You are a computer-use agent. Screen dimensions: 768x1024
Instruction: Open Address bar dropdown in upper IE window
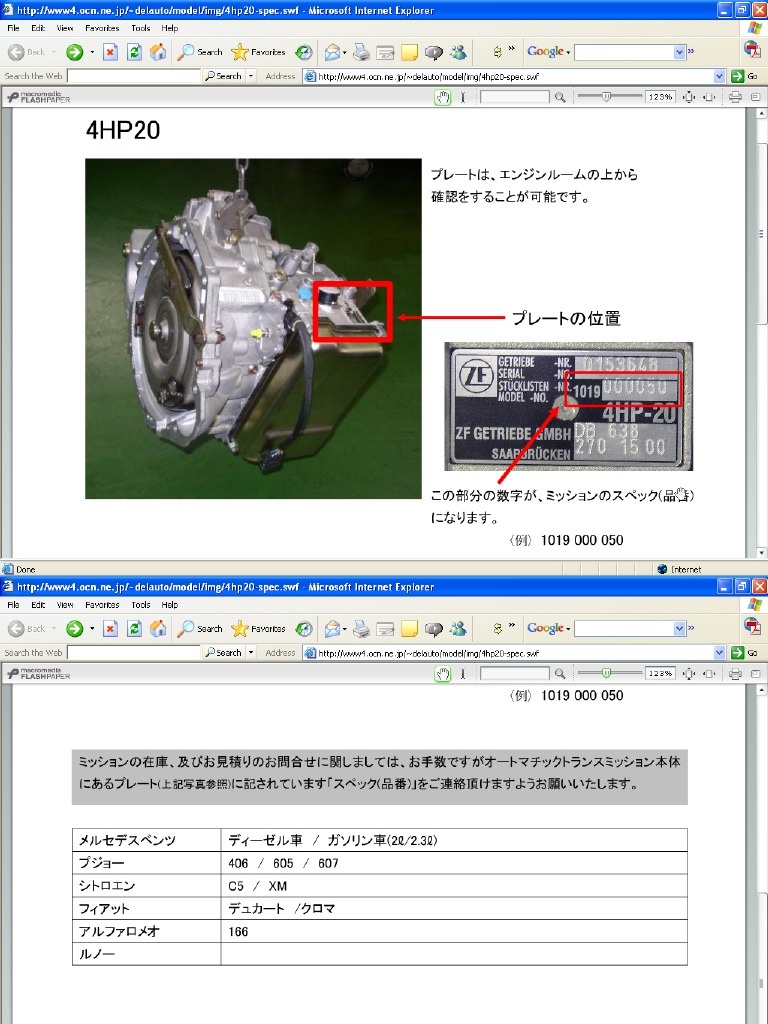[720, 76]
